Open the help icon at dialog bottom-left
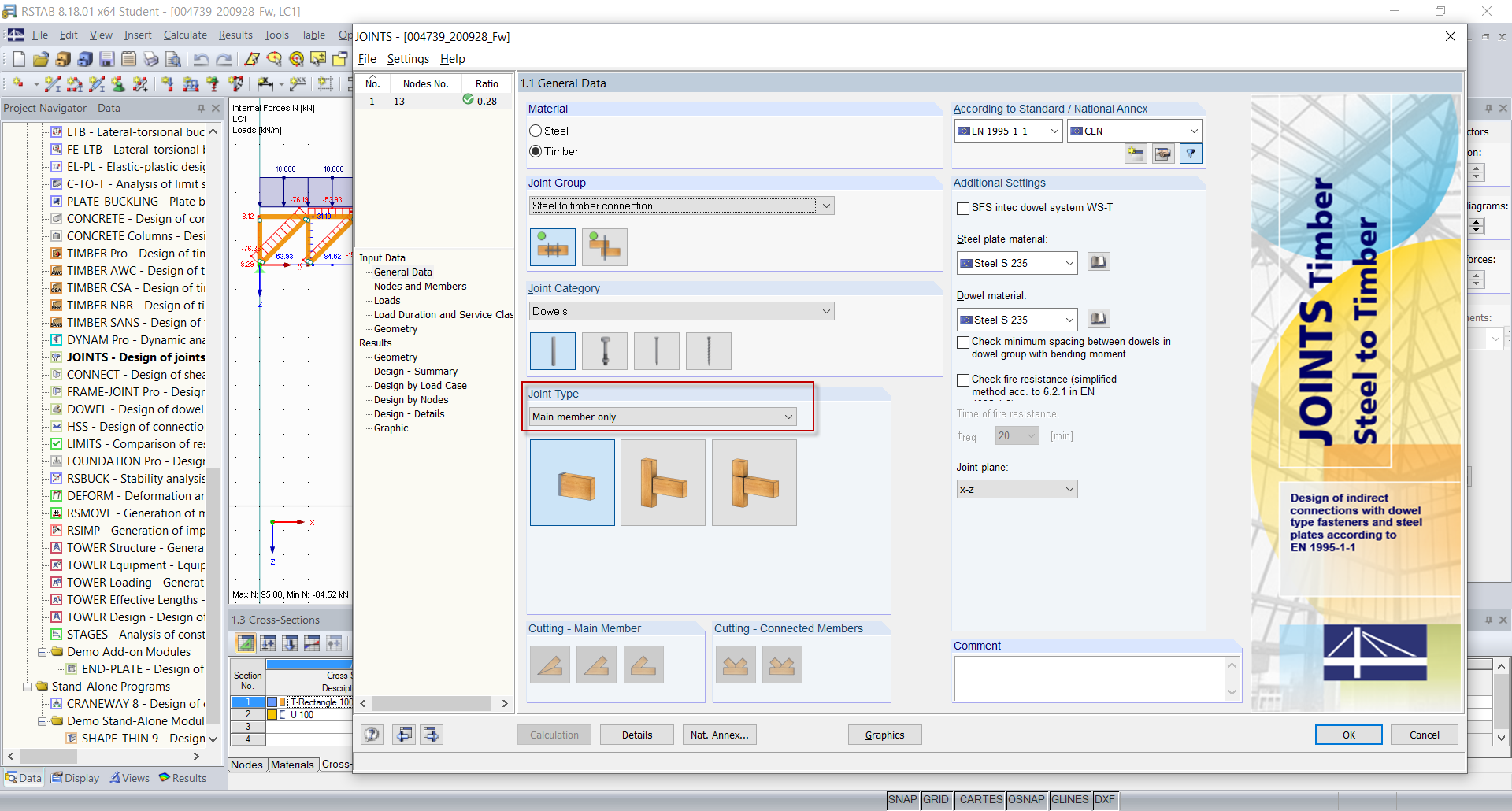 tap(372, 735)
